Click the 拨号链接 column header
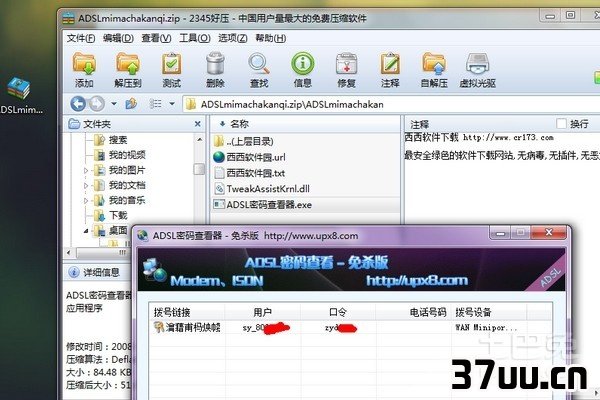The height and width of the screenshot is (400, 600). pos(187,312)
